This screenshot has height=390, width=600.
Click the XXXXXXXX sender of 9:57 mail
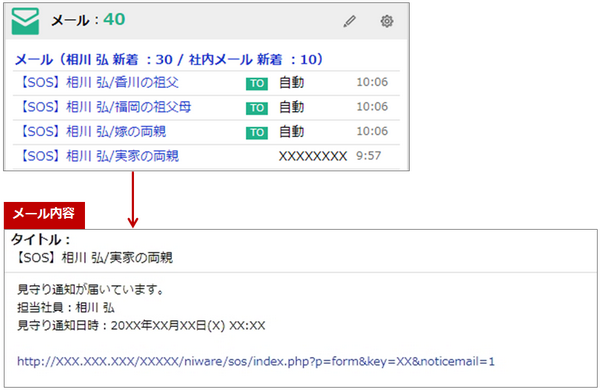tap(313, 156)
